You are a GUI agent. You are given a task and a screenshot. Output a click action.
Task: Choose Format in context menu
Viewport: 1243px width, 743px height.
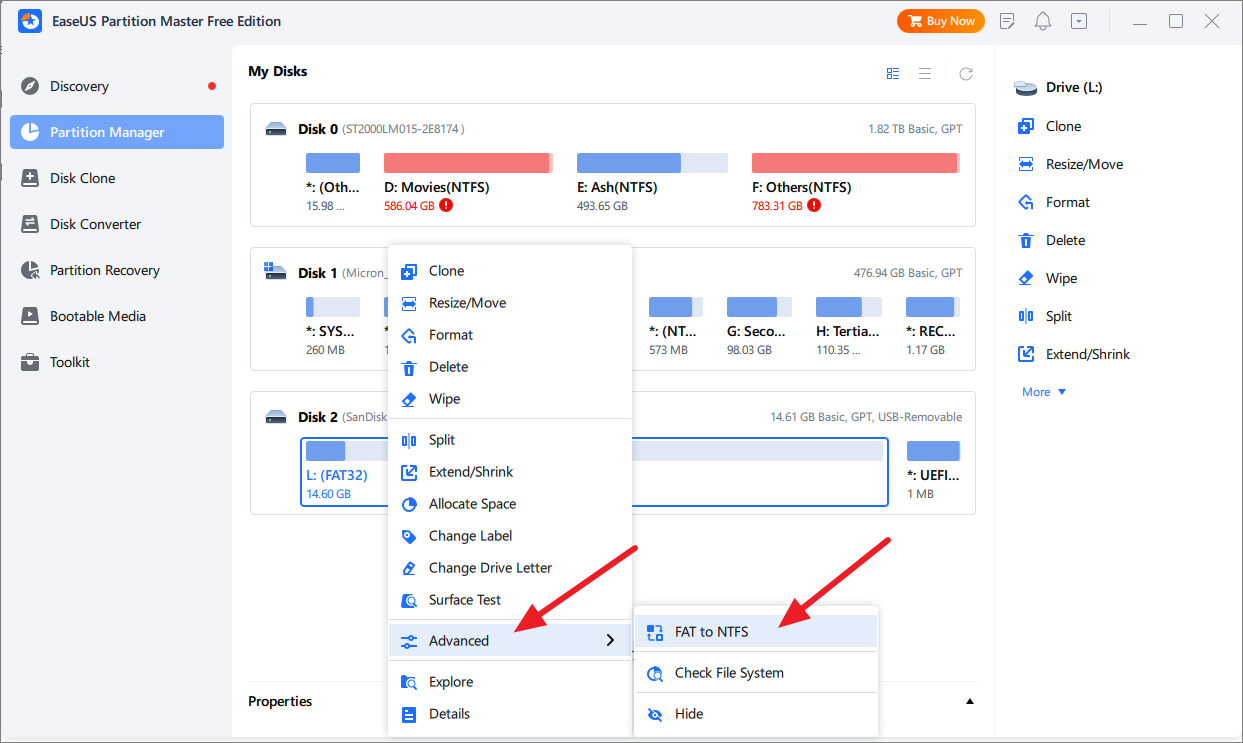pyautogui.click(x=510, y=335)
